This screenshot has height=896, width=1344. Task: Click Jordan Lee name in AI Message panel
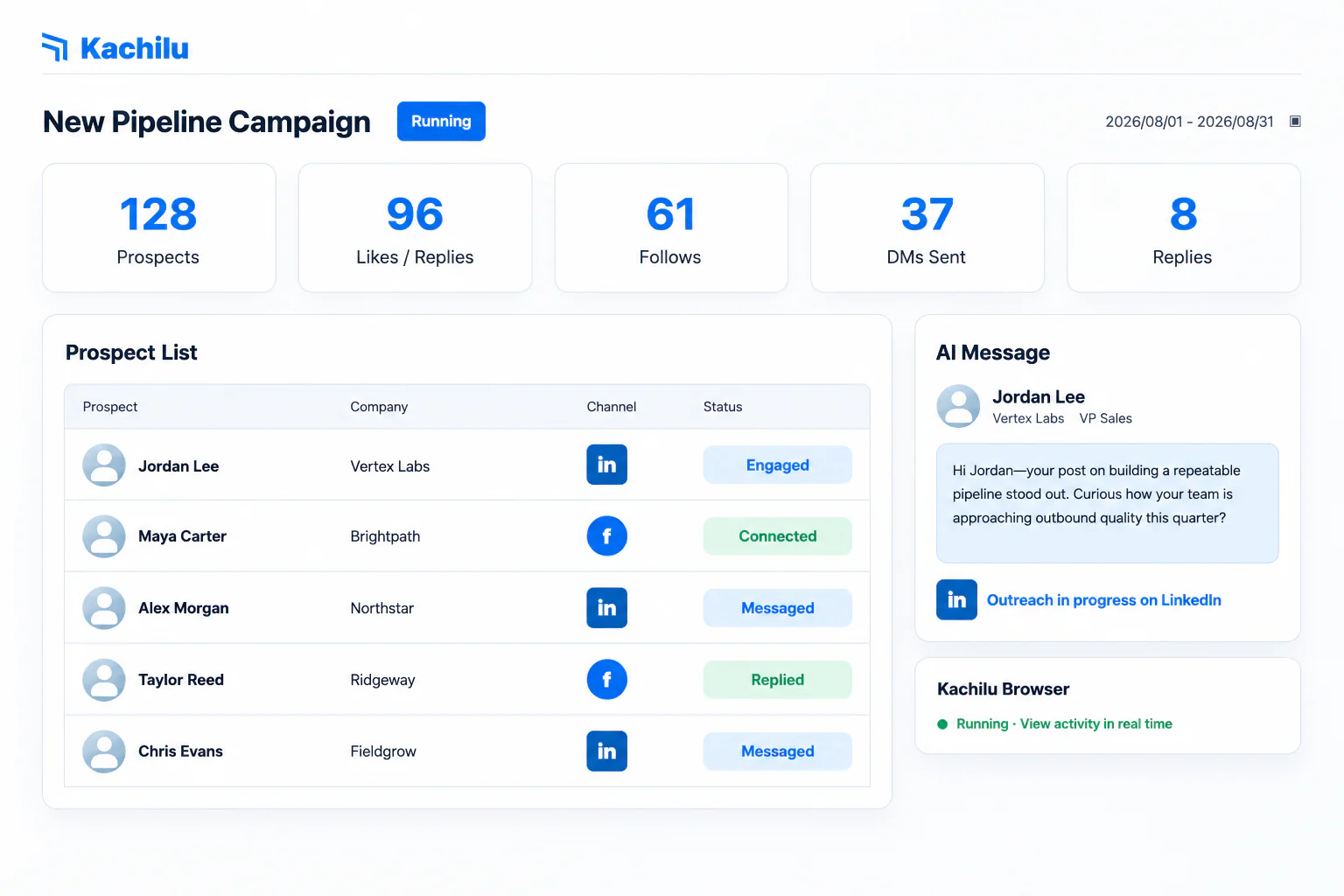[x=1039, y=396]
